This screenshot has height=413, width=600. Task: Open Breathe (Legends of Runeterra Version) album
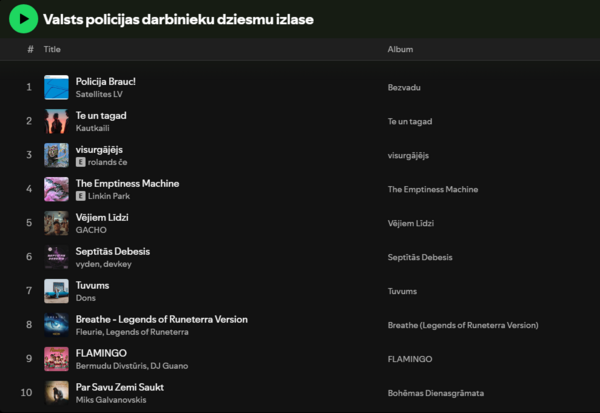pyautogui.click(x=463, y=325)
